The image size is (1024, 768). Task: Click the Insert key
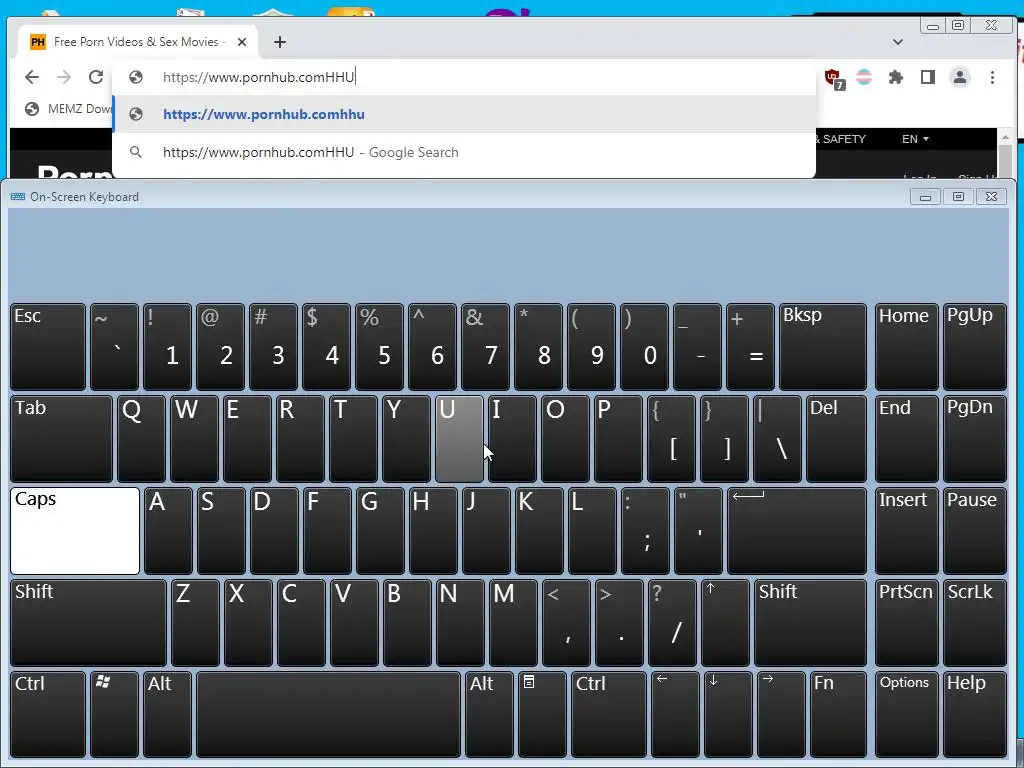pyautogui.click(x=906, y=530)
